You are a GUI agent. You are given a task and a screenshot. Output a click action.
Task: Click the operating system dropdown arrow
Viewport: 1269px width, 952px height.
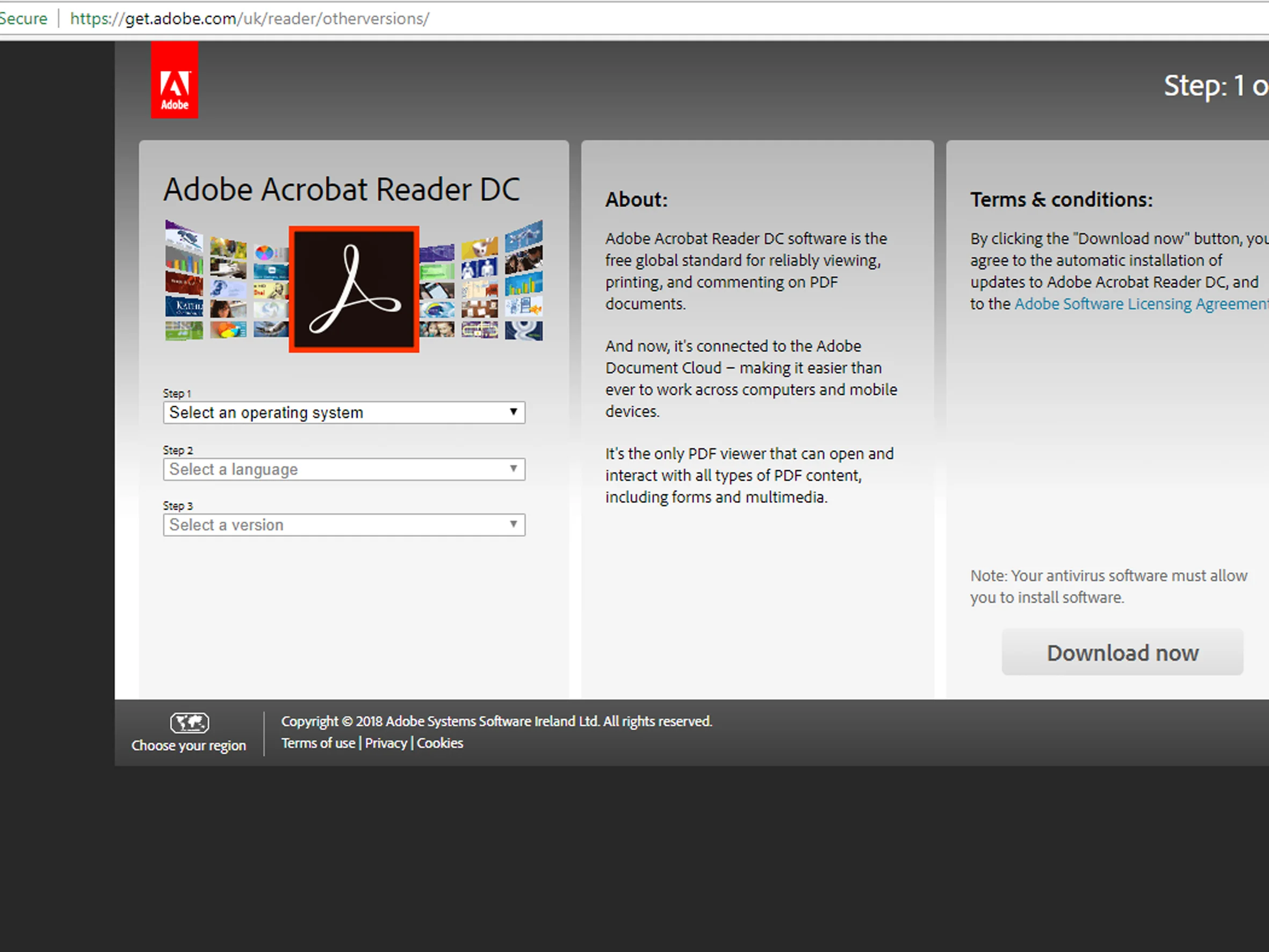514,412
